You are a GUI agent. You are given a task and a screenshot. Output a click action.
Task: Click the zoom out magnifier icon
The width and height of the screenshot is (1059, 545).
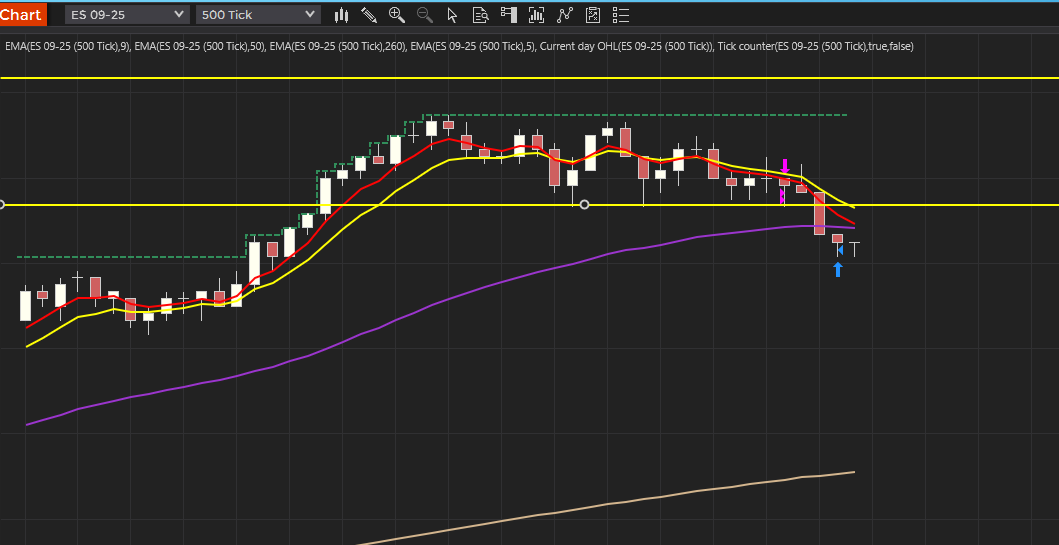point(425,14)
